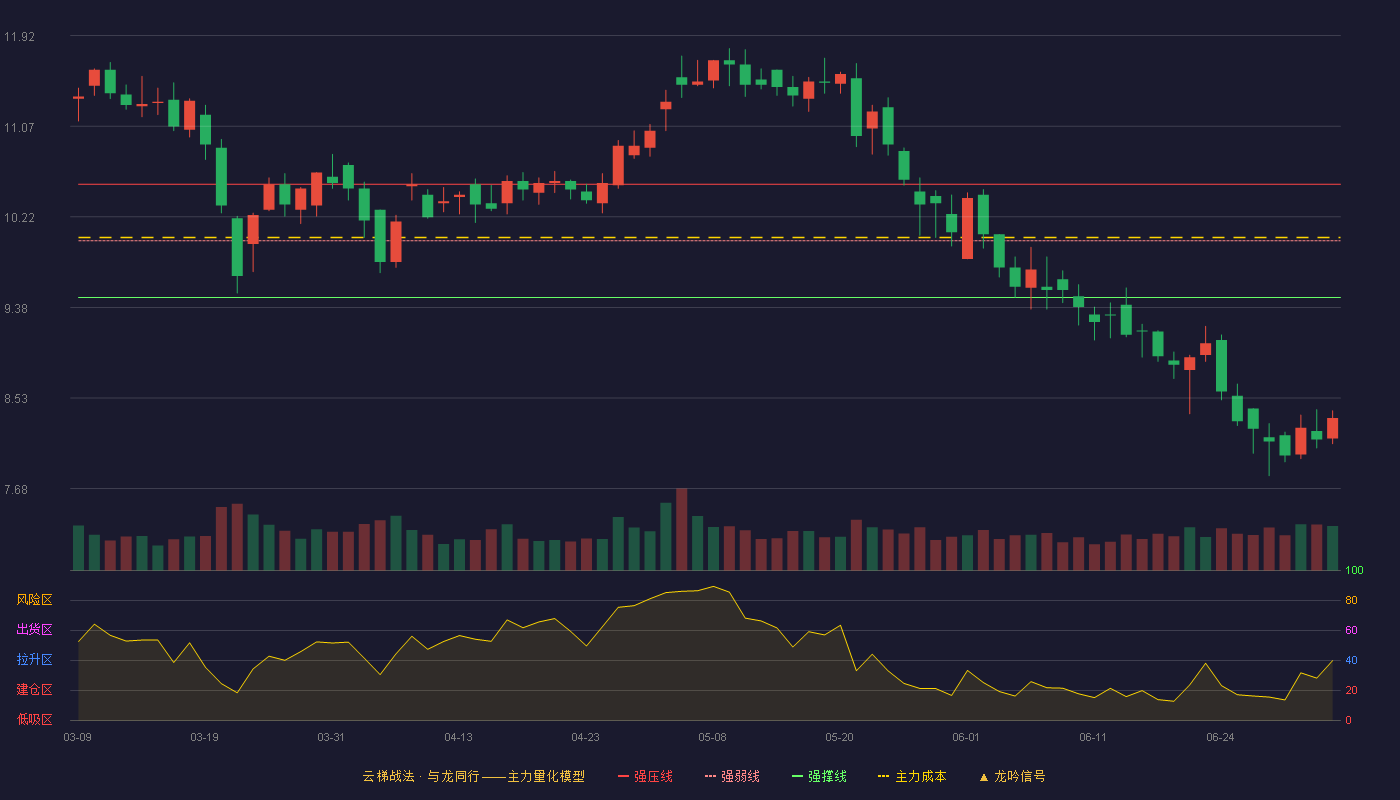Click the 05-20 date label
This screenshot has height=800, width=1400.
(839, 737)
